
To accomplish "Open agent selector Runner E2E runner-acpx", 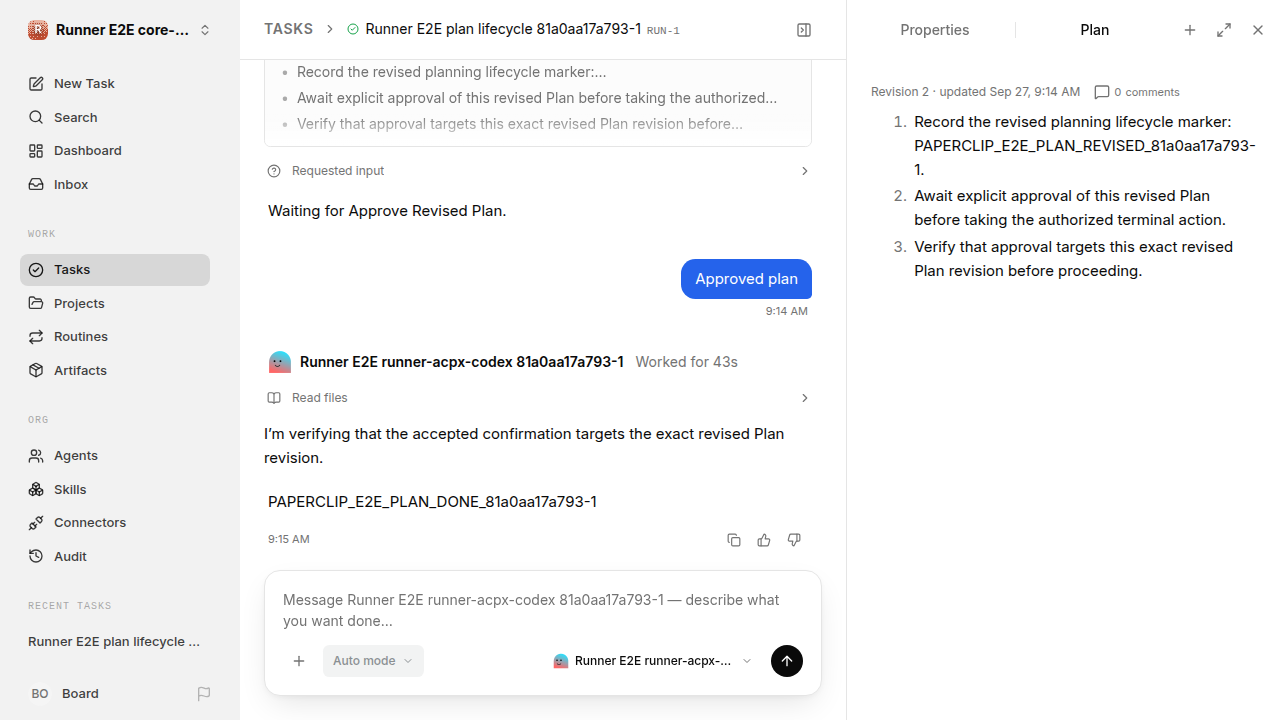I will (652, 661).
